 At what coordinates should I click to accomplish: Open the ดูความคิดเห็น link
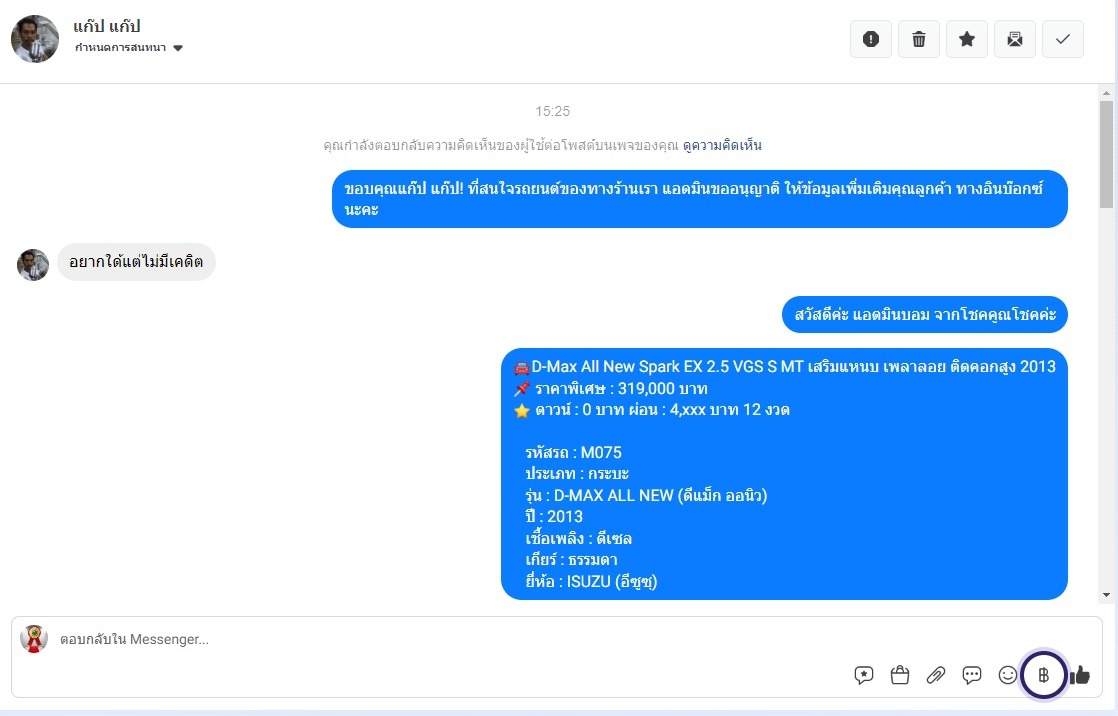click(722, 145)
